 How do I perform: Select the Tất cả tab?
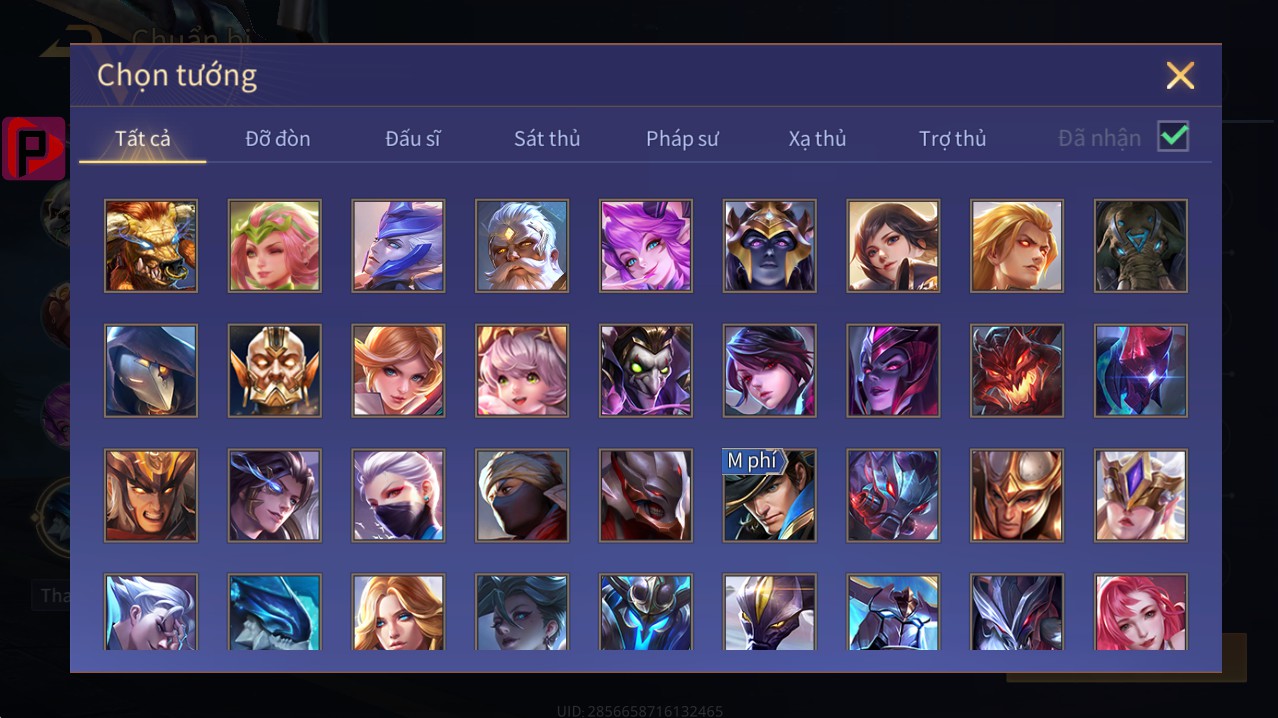click(143, 139)
